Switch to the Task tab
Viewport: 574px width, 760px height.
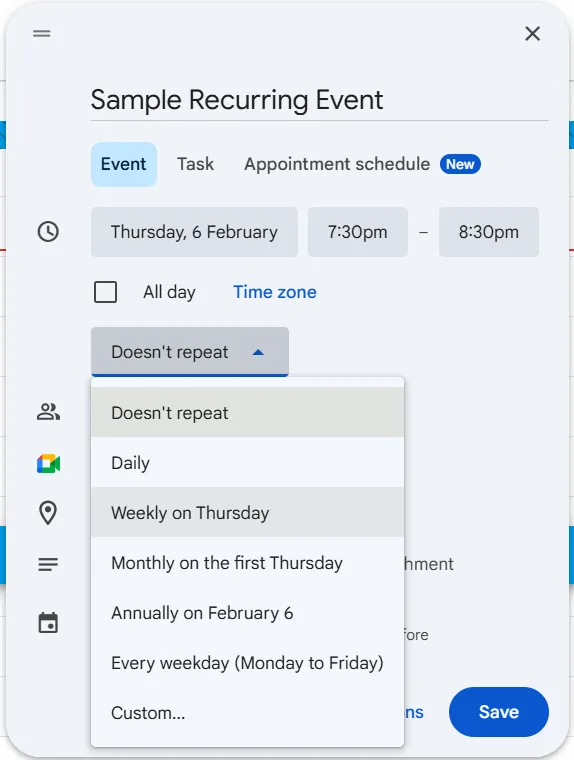[x=195, y=164]
